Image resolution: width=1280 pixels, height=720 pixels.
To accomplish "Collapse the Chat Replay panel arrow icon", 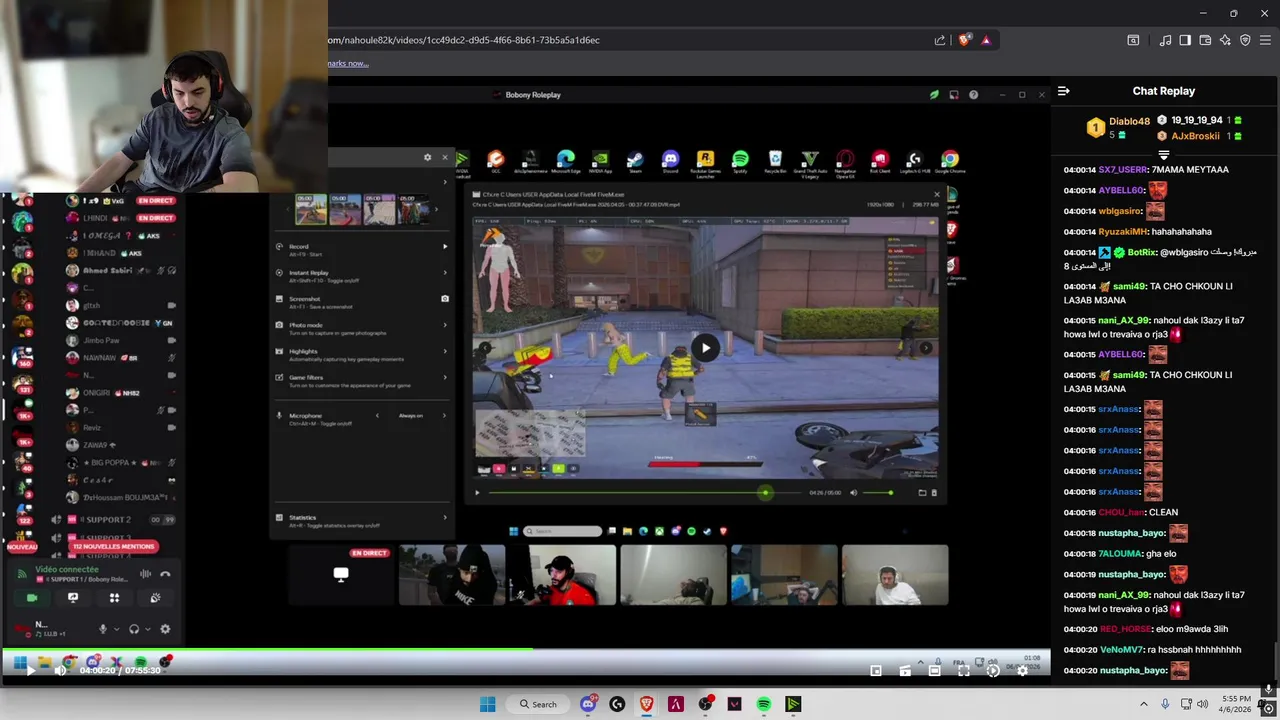I will 1063,91.
